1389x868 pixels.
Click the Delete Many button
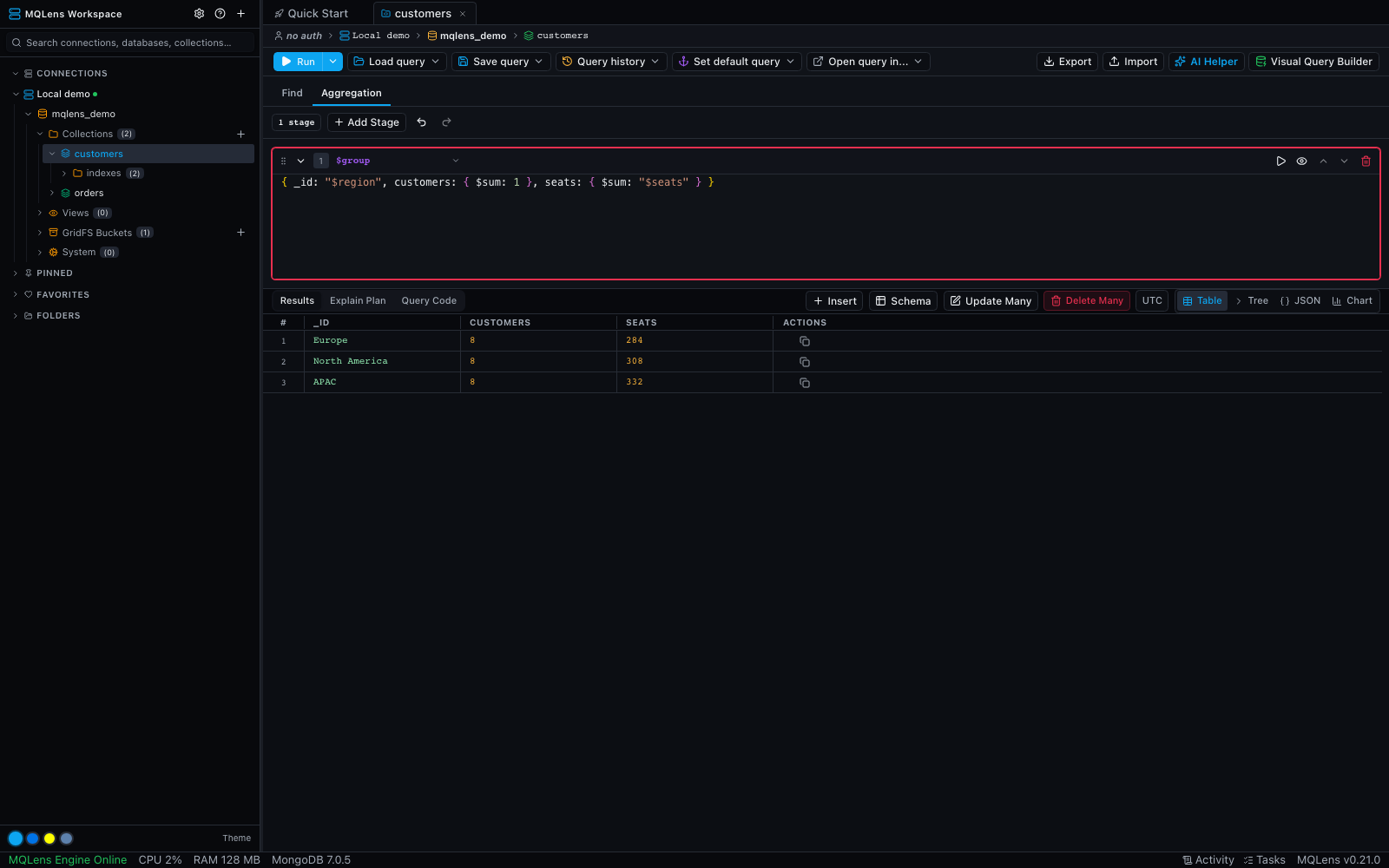[1087, 300]
